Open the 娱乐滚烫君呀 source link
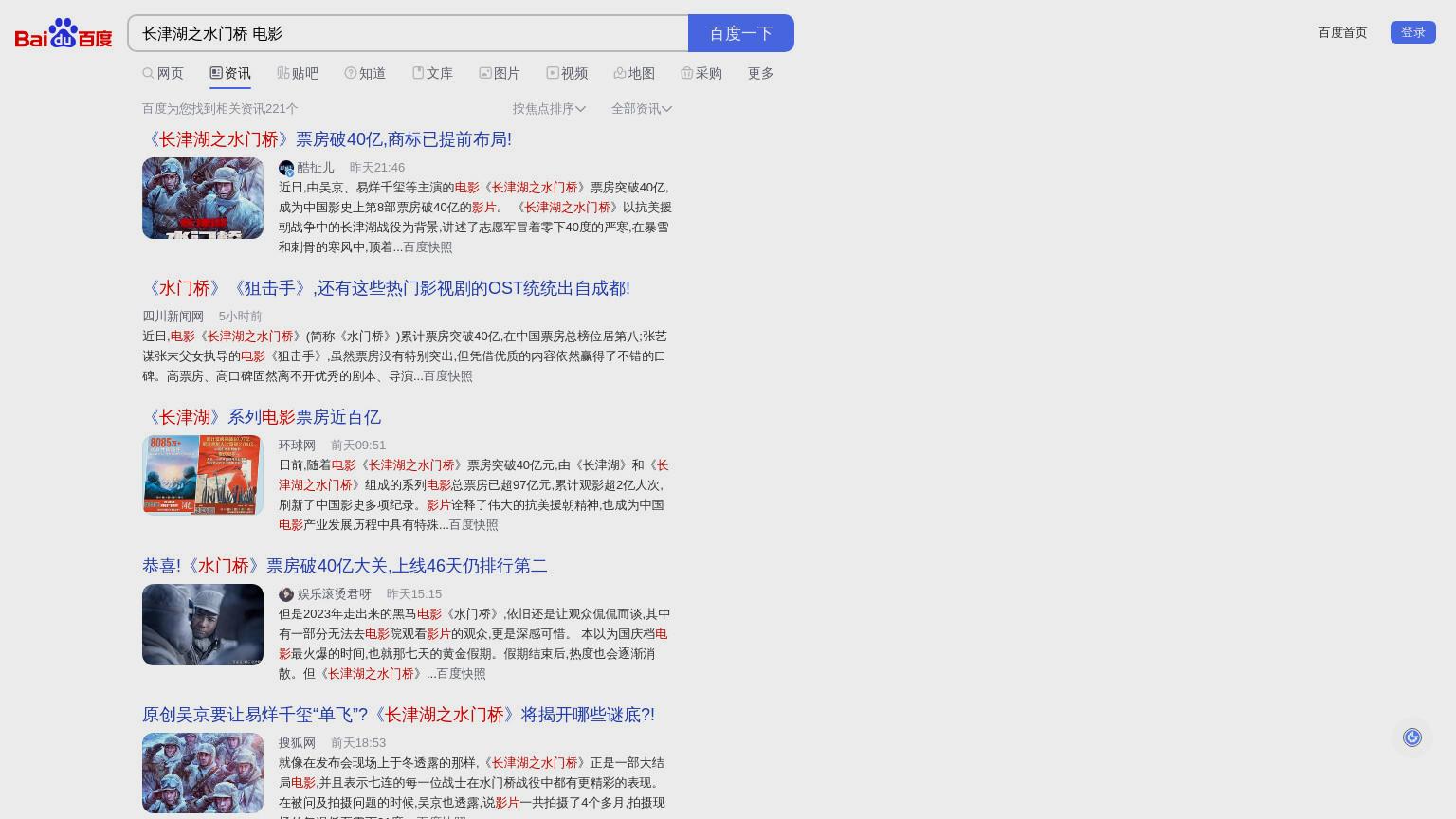 [334, 593]
